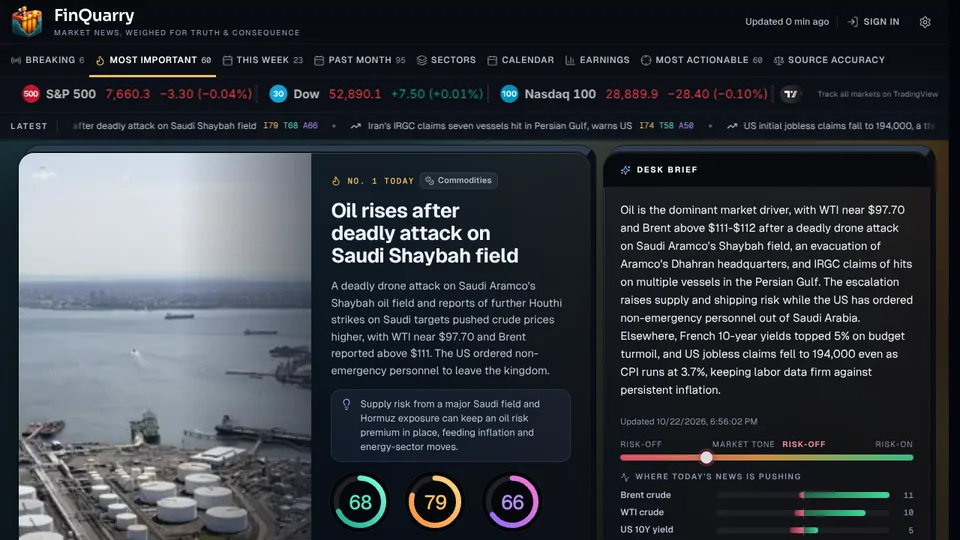Click the Nasdaq 100 badge icon

(x=509, y=94)
